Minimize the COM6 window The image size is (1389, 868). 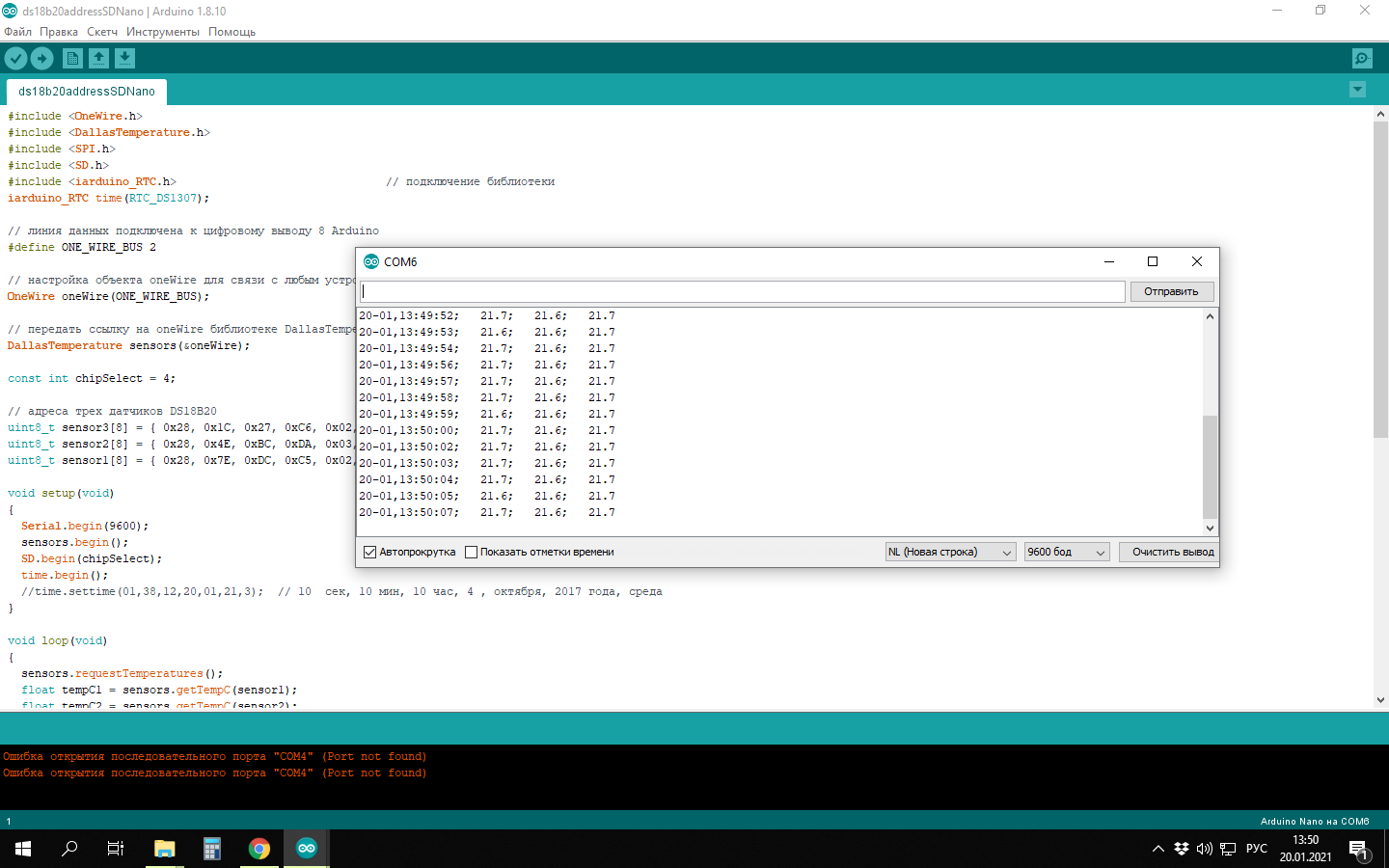(1109, 261)
